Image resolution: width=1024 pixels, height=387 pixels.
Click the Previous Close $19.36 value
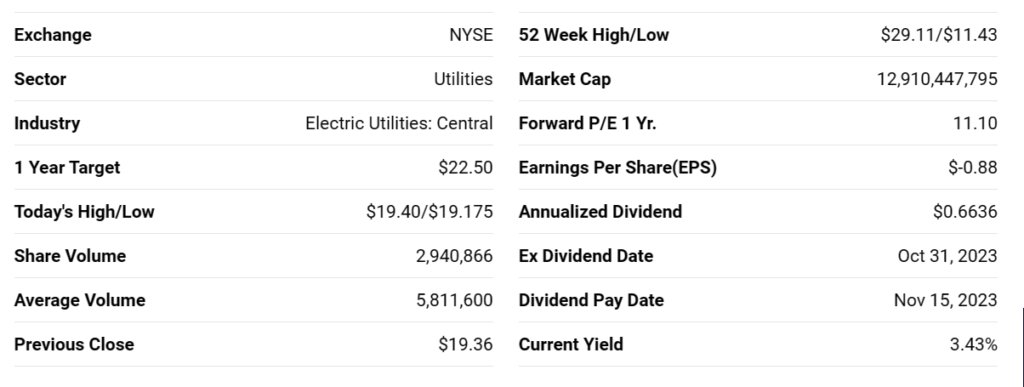pos(466,345)
